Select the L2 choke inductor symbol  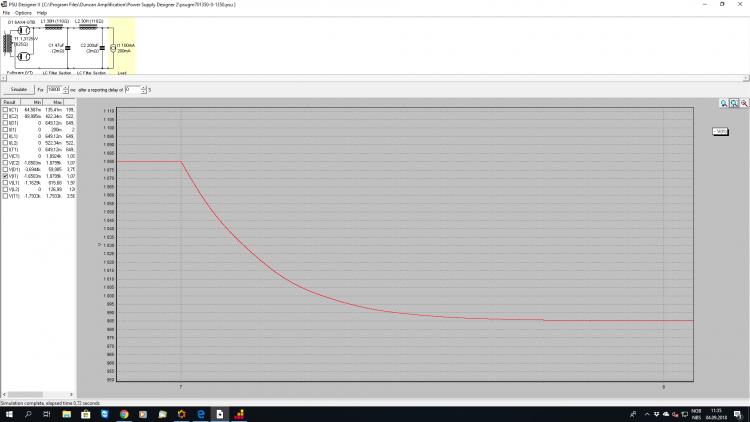tap(88, 27)
